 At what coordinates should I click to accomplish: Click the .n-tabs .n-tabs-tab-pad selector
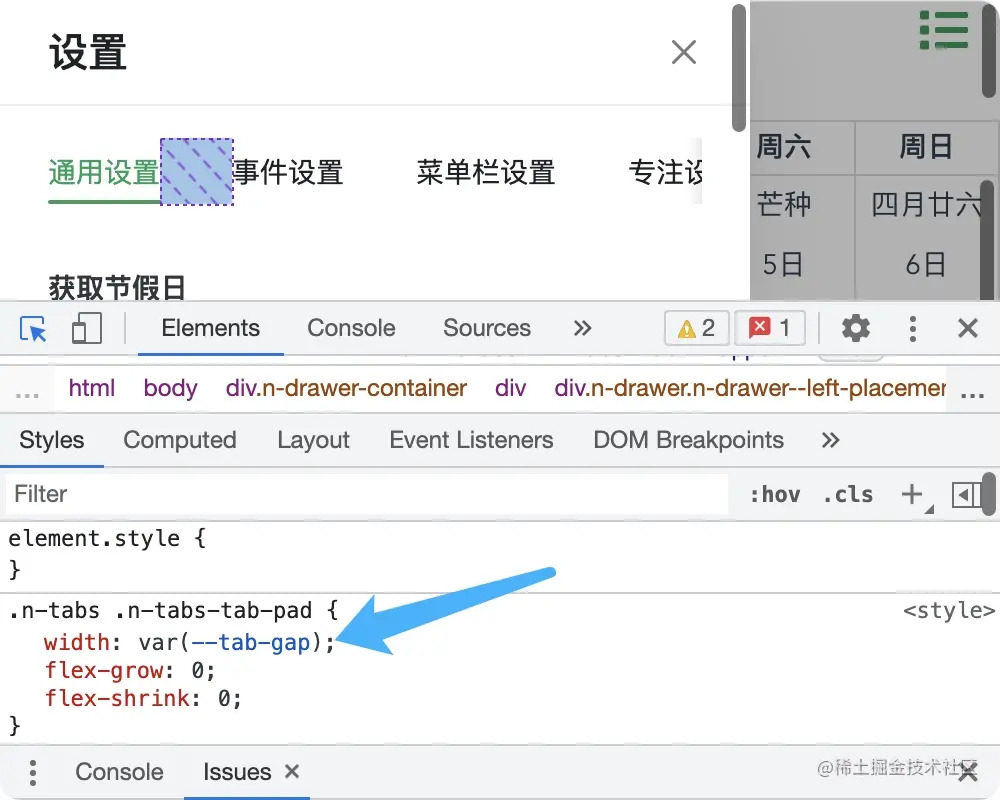point(160,611)
